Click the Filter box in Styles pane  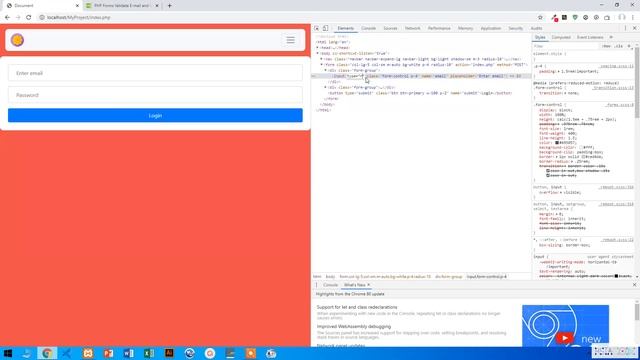tap(565, 47)
